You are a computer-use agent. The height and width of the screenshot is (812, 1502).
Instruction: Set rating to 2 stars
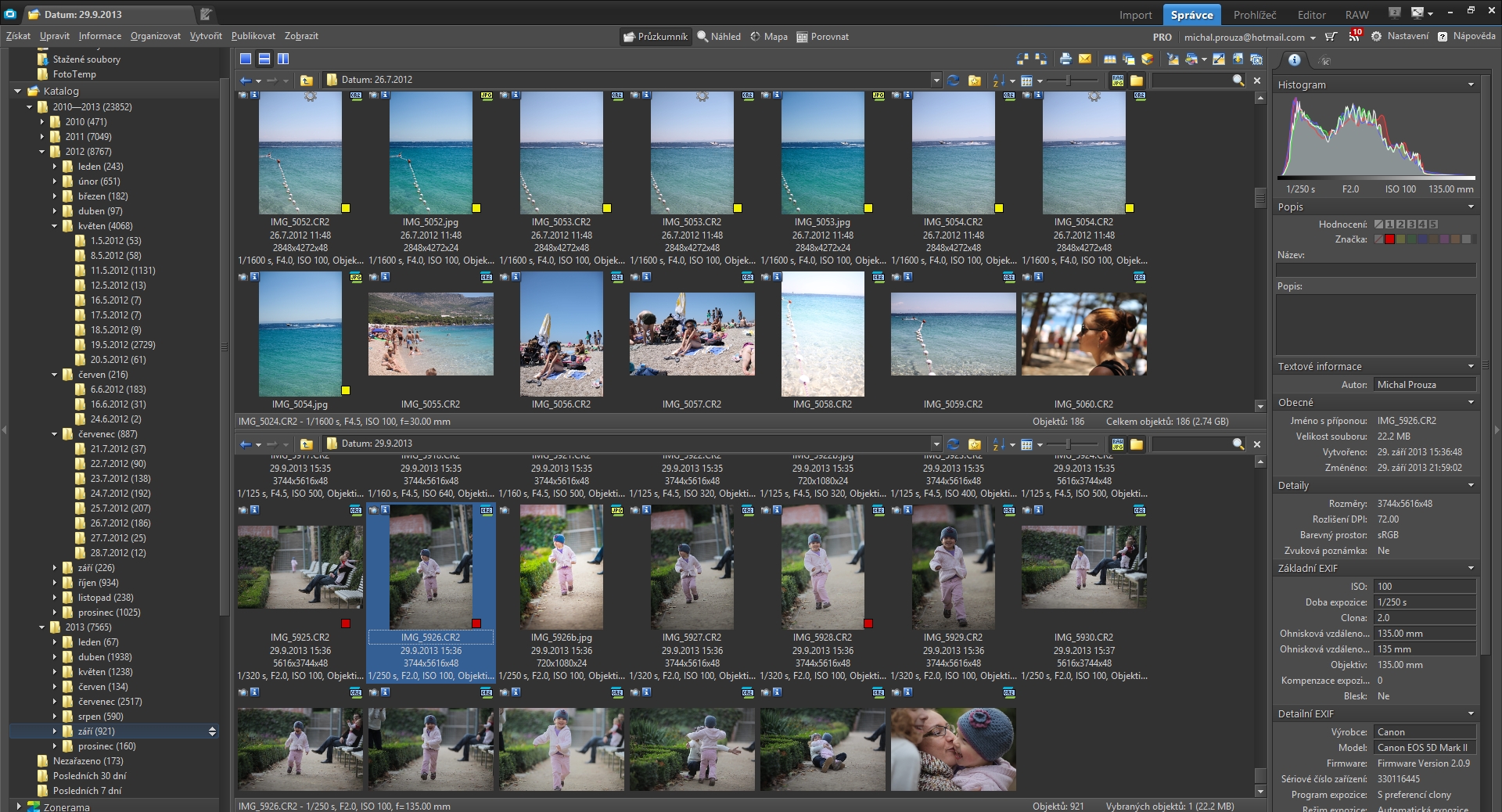coord(1400,224)
